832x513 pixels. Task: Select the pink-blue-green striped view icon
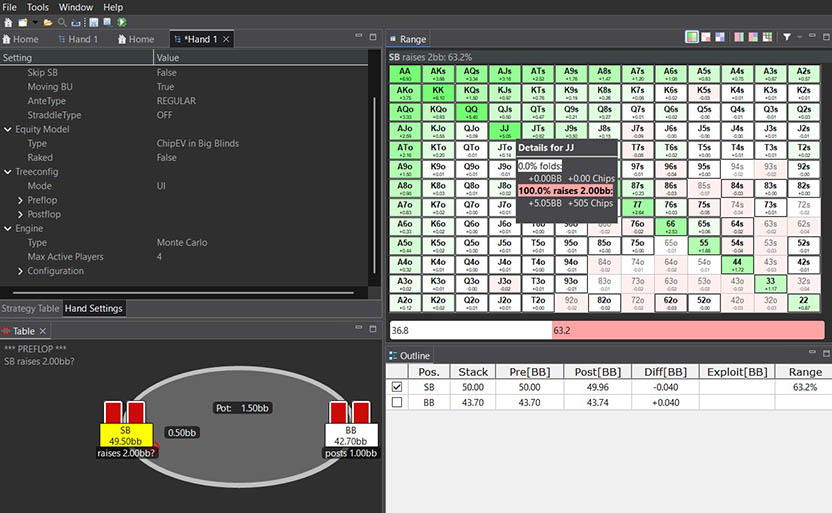739,37
